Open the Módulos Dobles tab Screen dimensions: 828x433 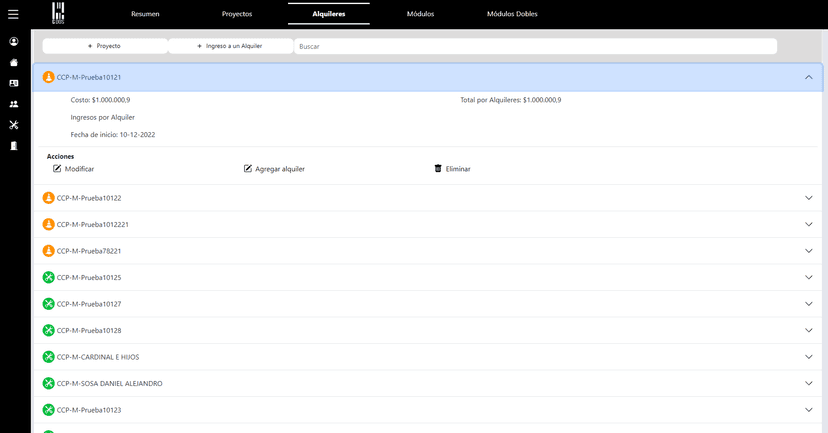click(511, 14)
